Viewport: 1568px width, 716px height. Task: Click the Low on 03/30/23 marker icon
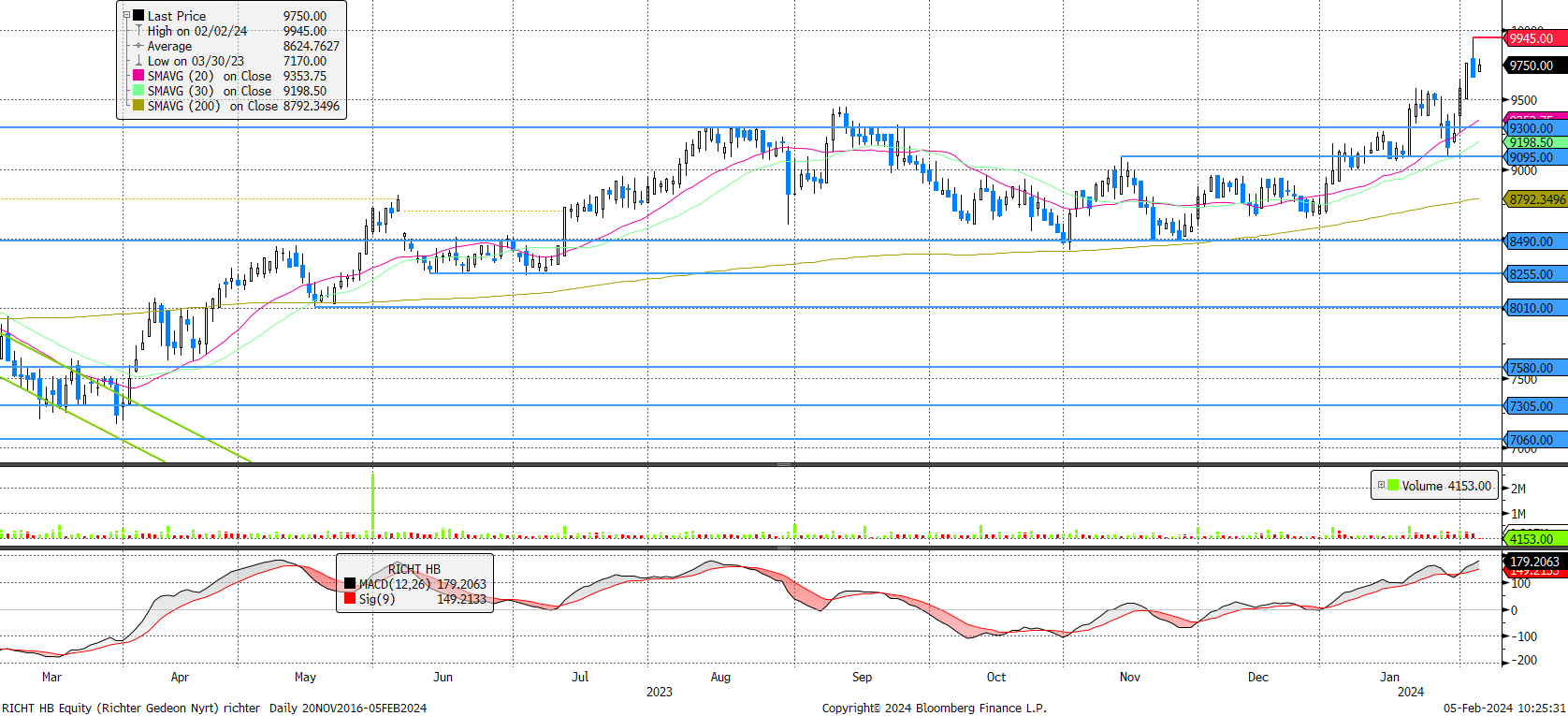[138, 61]
